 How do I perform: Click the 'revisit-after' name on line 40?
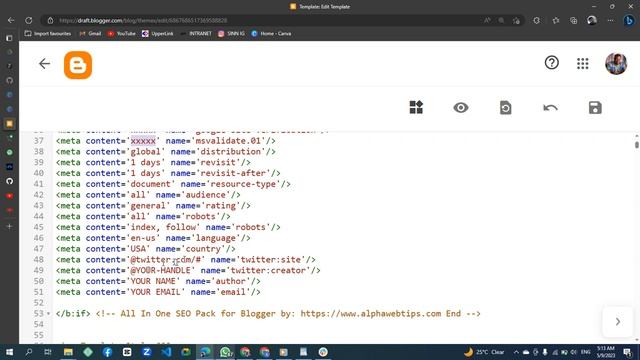coord(233,173)
